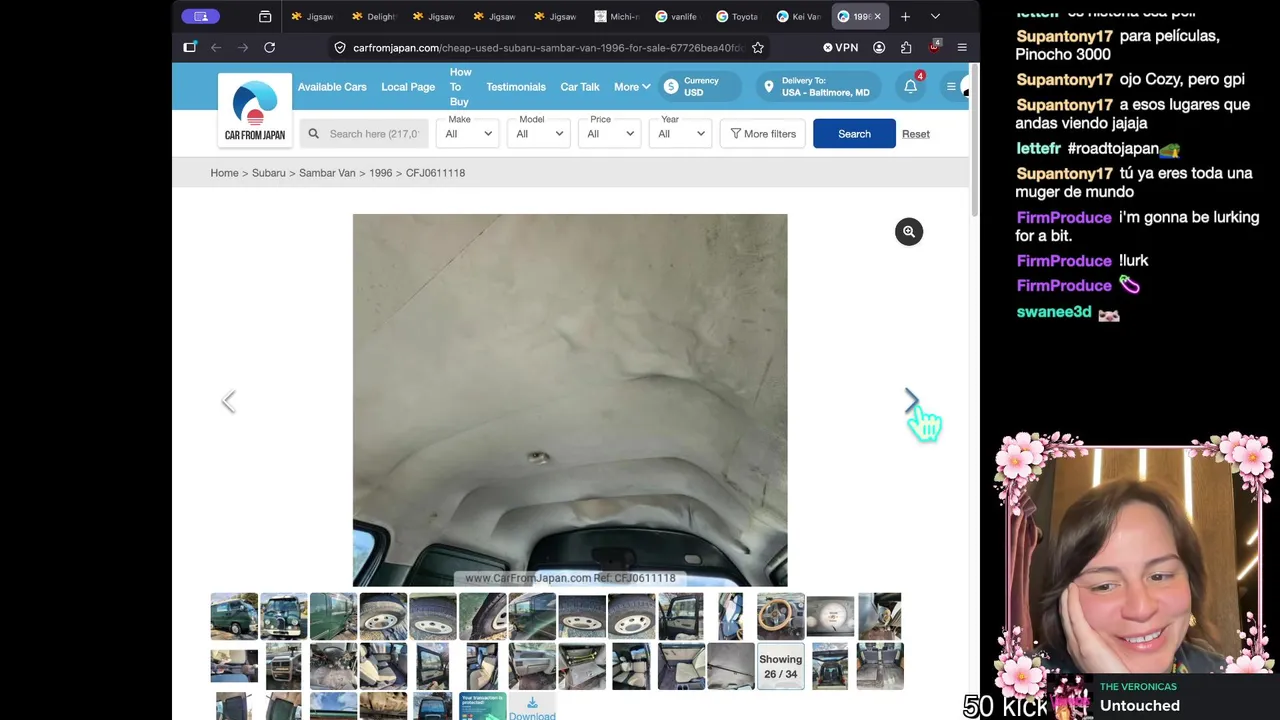Switch to the vanlife Google tab
Viewport: 1280px width, 720px height.
click(677, 16)
